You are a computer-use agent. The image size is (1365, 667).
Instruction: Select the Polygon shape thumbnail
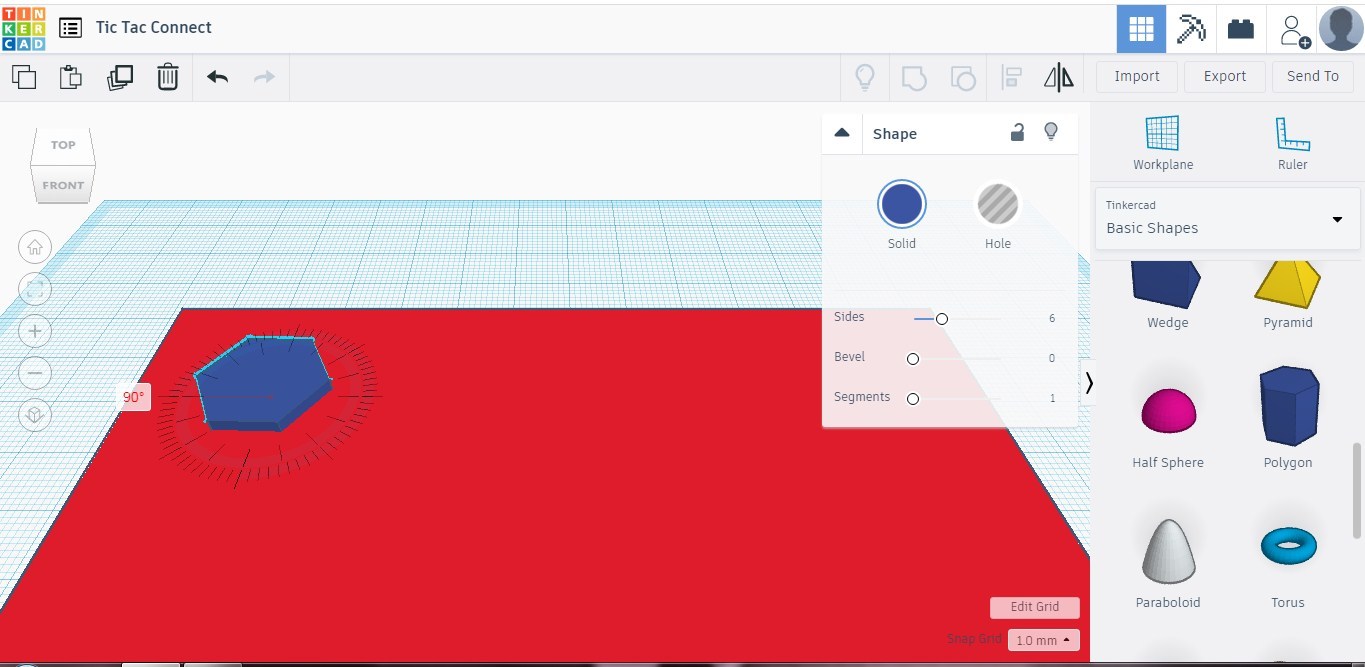[1287, 406]
